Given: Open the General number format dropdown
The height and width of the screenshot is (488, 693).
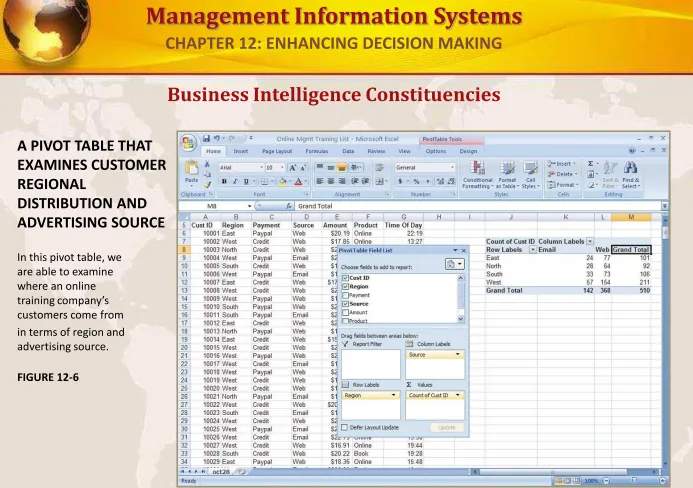Looking at the screenshot, I should click(x=425, y=168).
